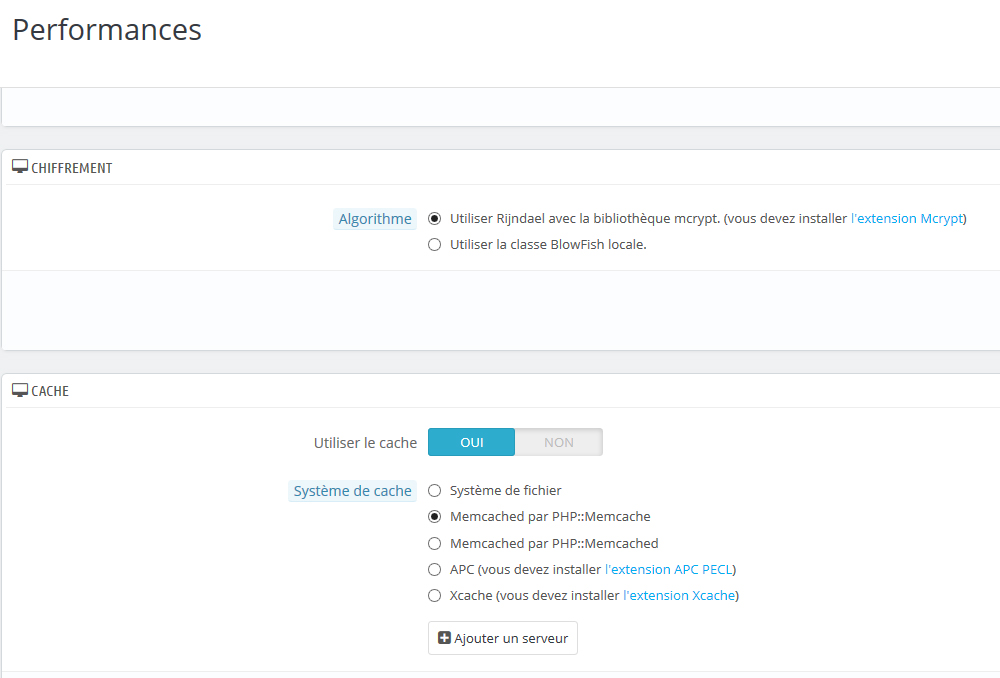Viewport: 1000px width, 678px height.
Task: Click the plus icon on Ajouter un serveur
Action: 445,638
